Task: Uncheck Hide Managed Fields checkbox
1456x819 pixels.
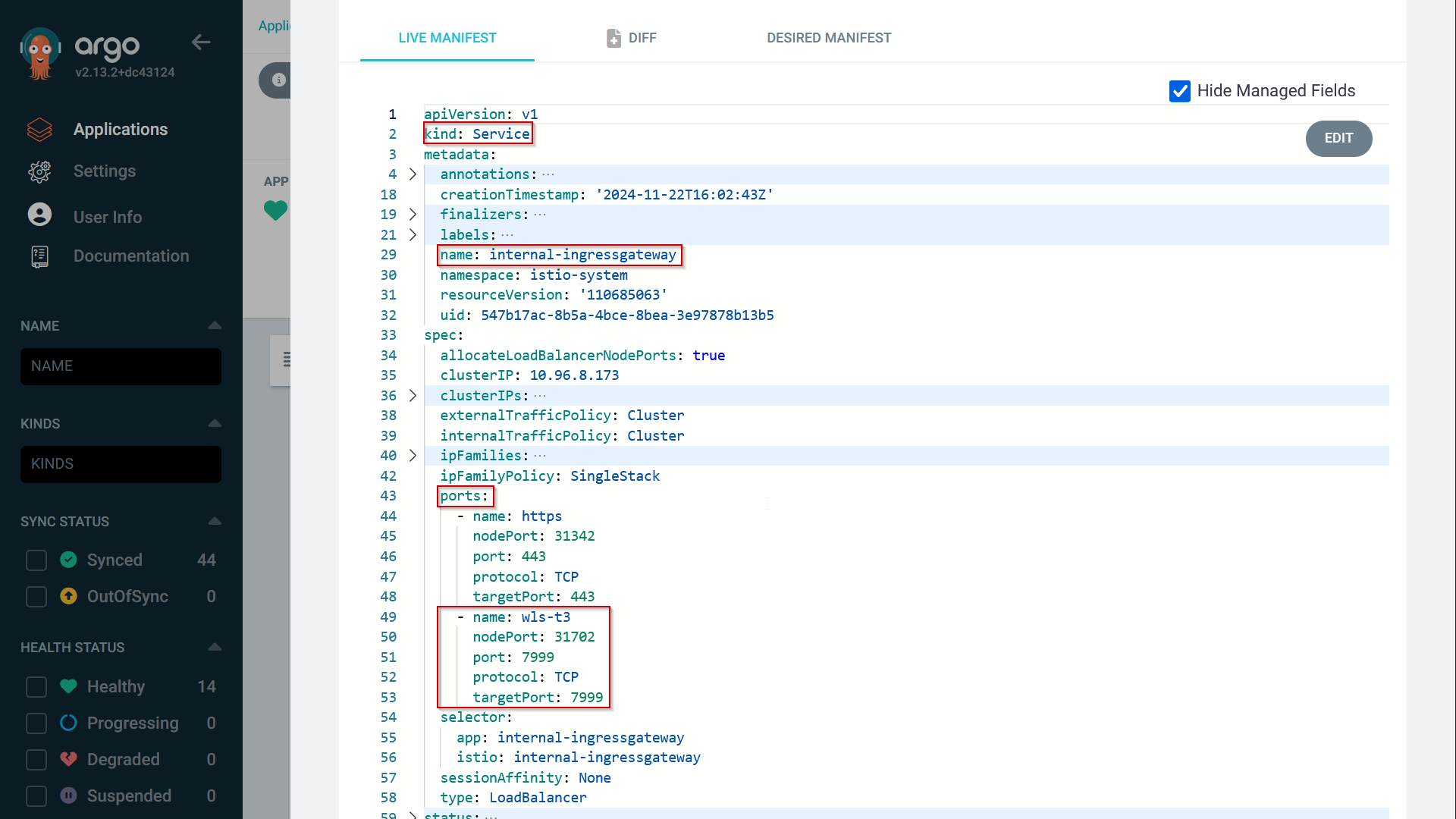Action: [x=1179, y=91]
